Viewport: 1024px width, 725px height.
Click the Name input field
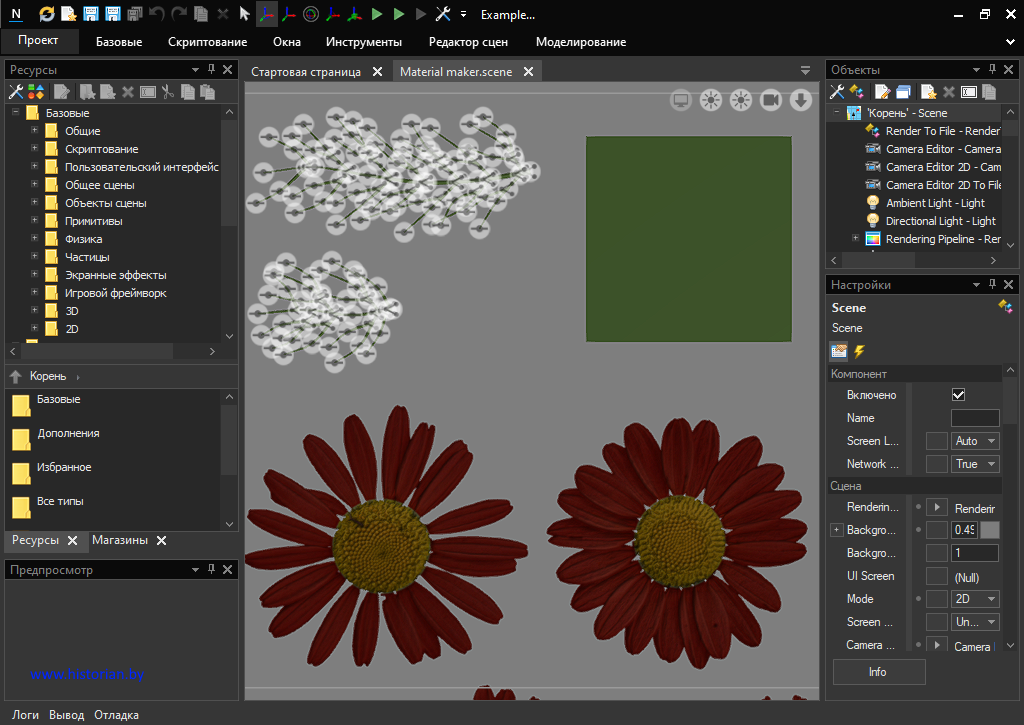click(x=974, y=418)
